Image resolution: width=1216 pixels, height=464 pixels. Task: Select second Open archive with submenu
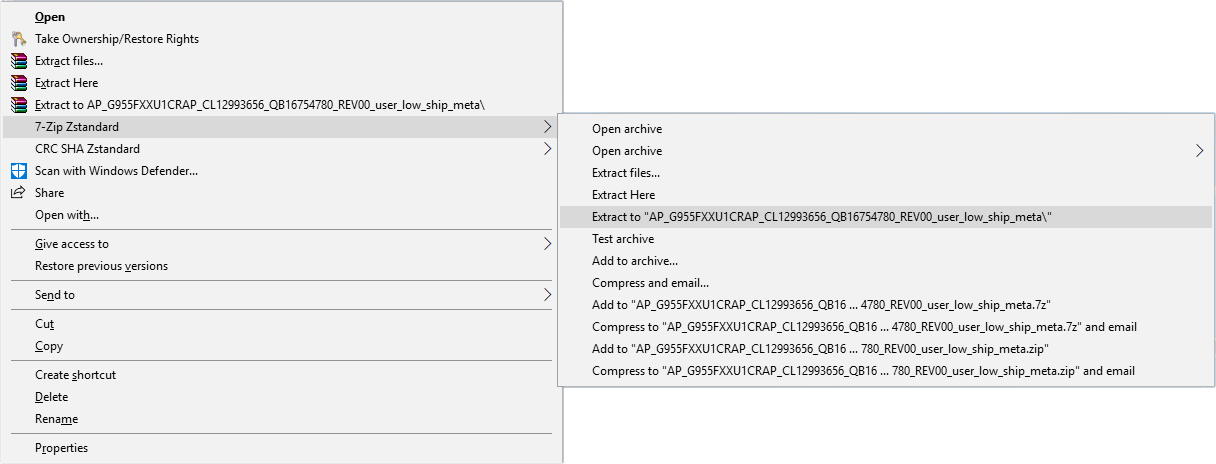[886, 151]
